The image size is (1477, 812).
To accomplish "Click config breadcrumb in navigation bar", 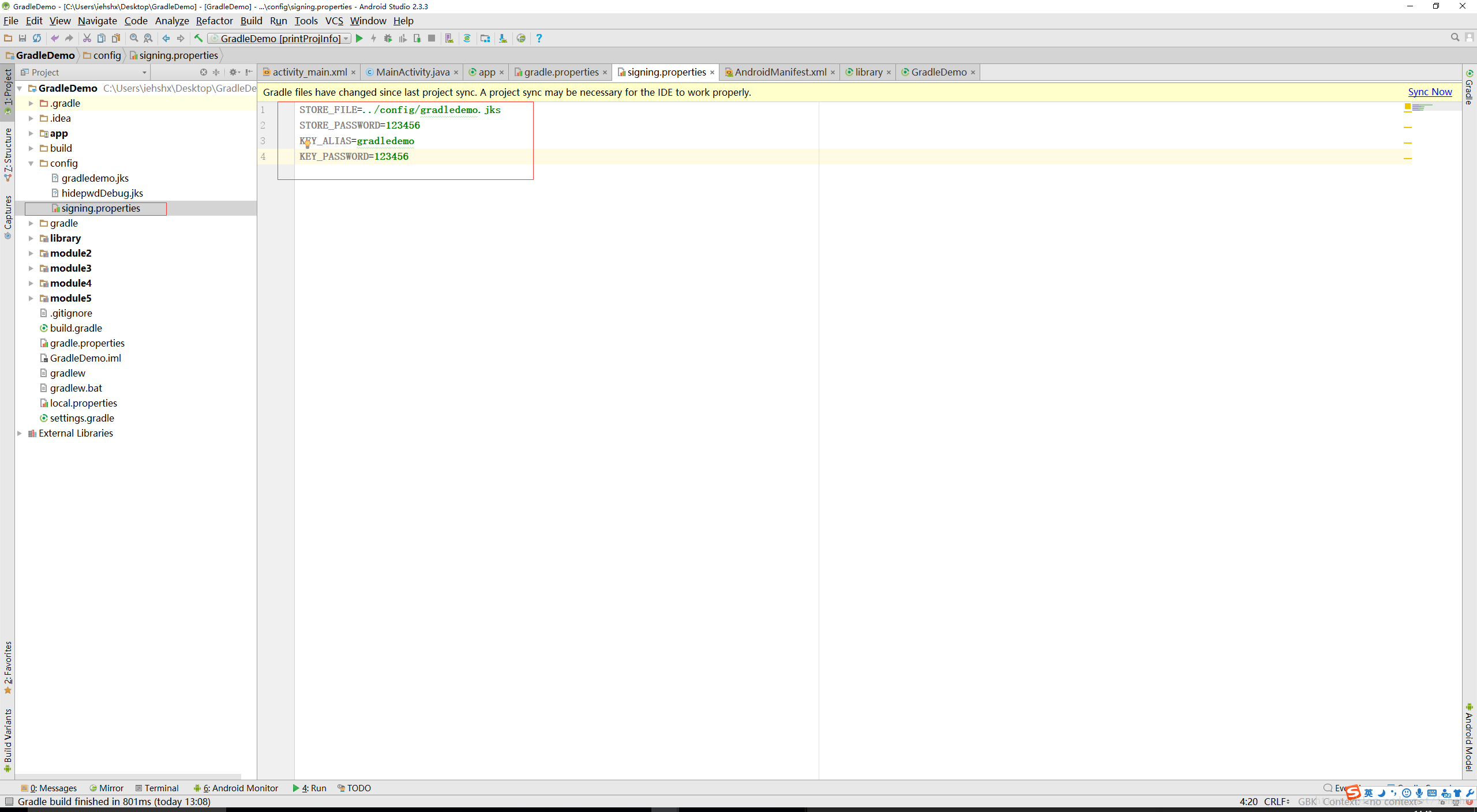I will (x=102, y=55).
